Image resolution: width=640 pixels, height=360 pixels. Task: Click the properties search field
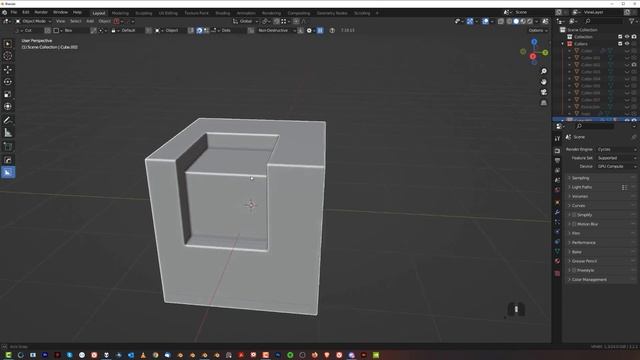pos(595,127)
